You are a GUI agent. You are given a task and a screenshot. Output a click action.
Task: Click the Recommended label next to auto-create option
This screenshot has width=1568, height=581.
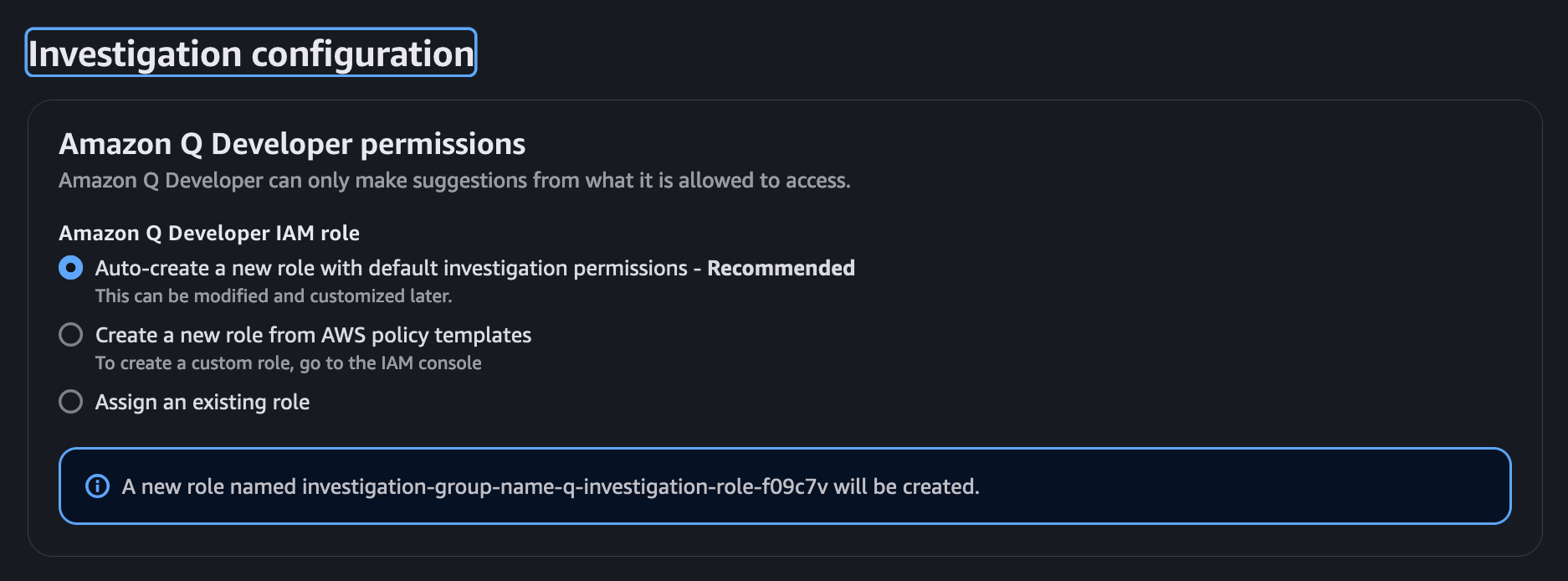pos(781,268)
